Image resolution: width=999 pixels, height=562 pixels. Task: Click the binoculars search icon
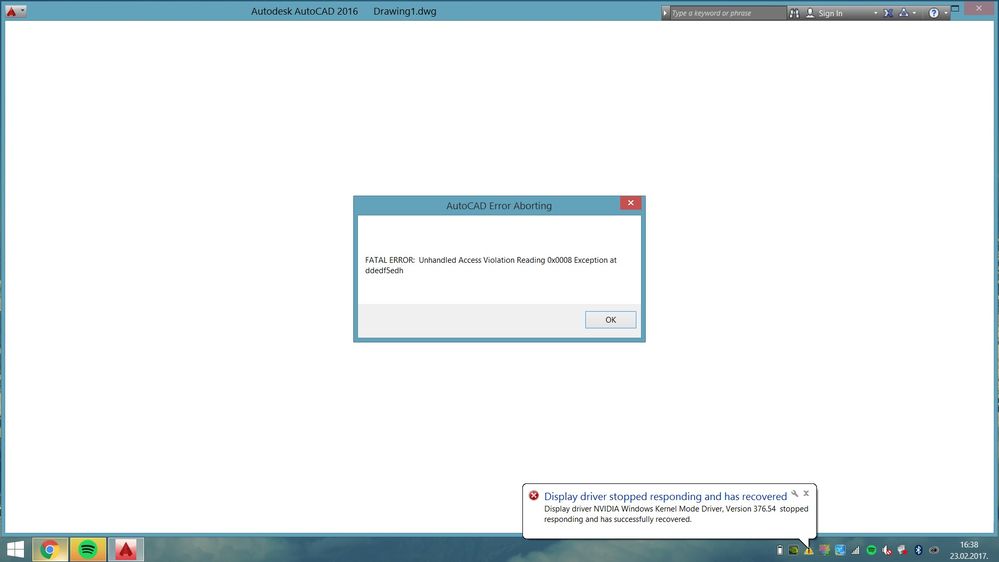[x=794, y=13]
